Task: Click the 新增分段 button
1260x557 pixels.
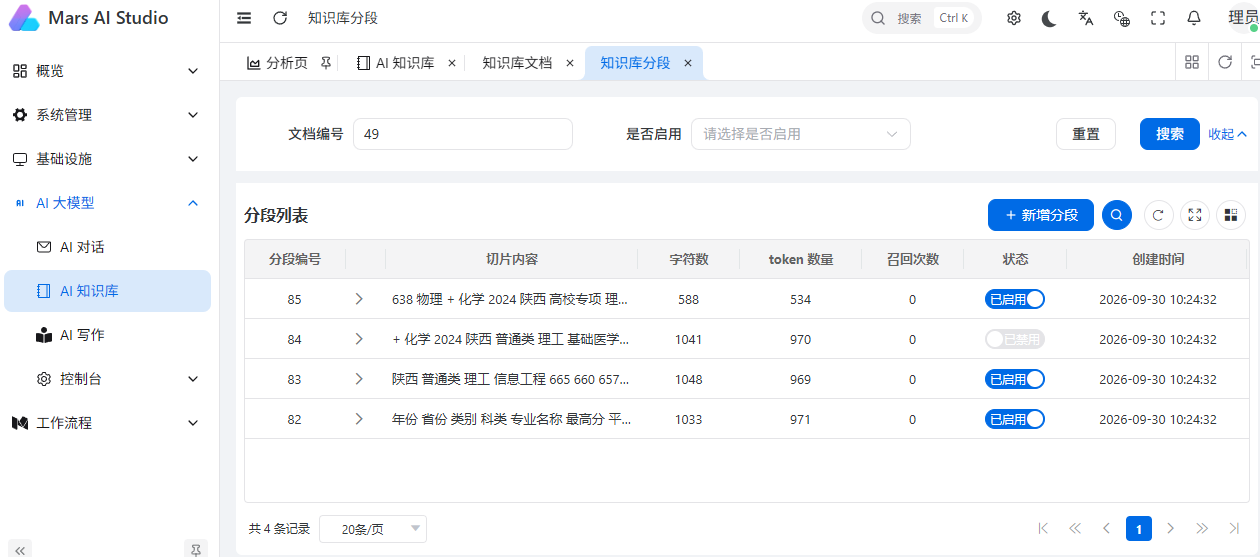Action: tap(1041, 215)
